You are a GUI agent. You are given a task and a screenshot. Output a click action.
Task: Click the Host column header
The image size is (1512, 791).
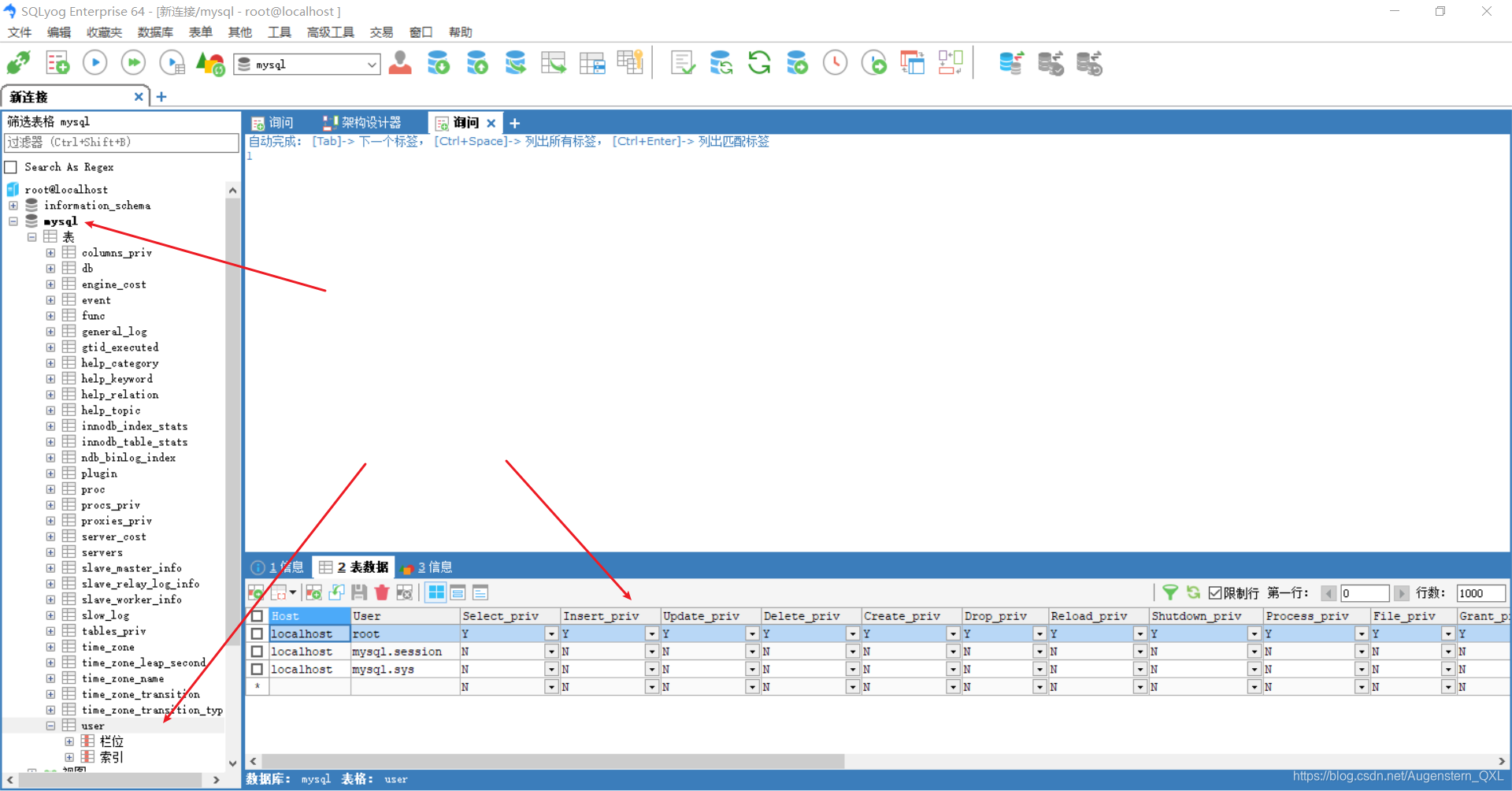pos(310,616)
